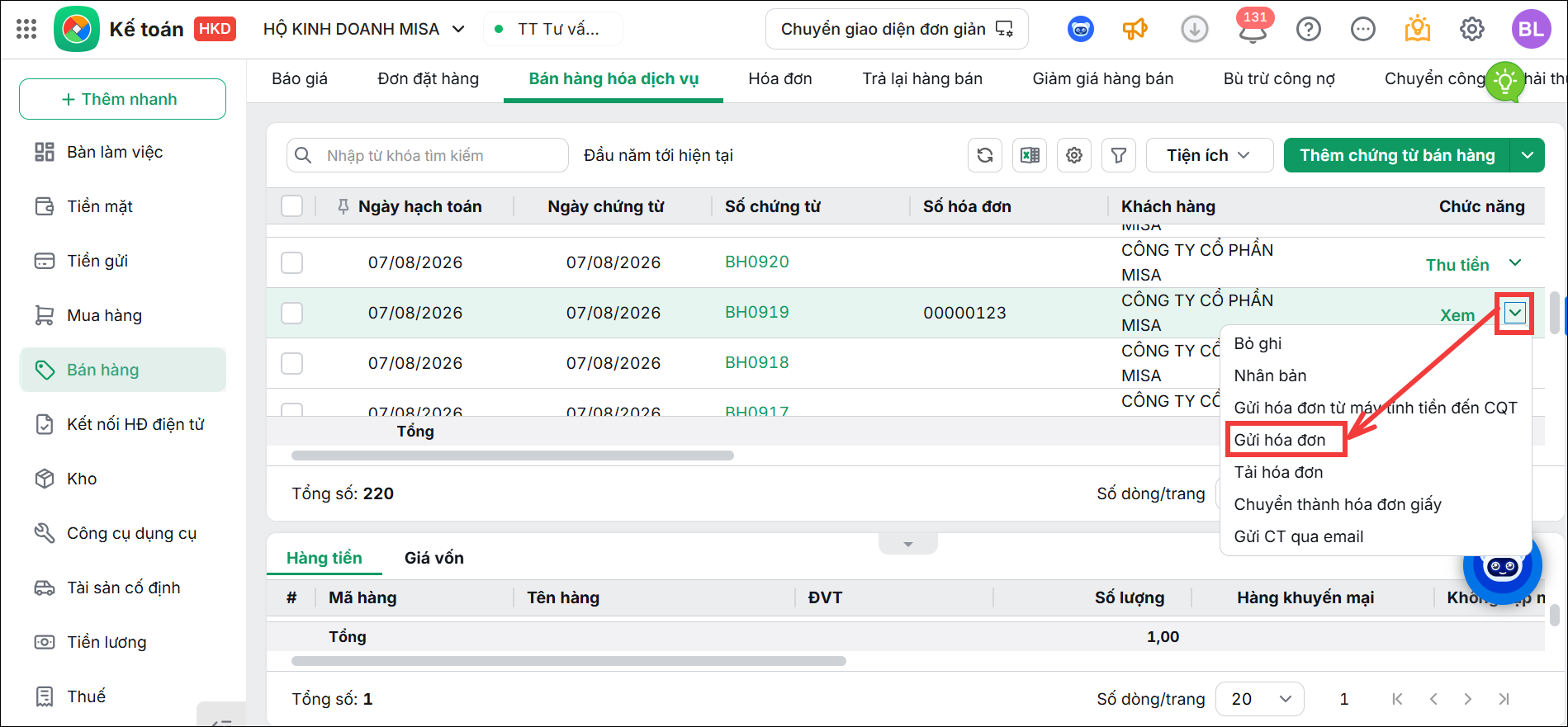Toggle the select-all checkbox in table header

coord(291,205)
